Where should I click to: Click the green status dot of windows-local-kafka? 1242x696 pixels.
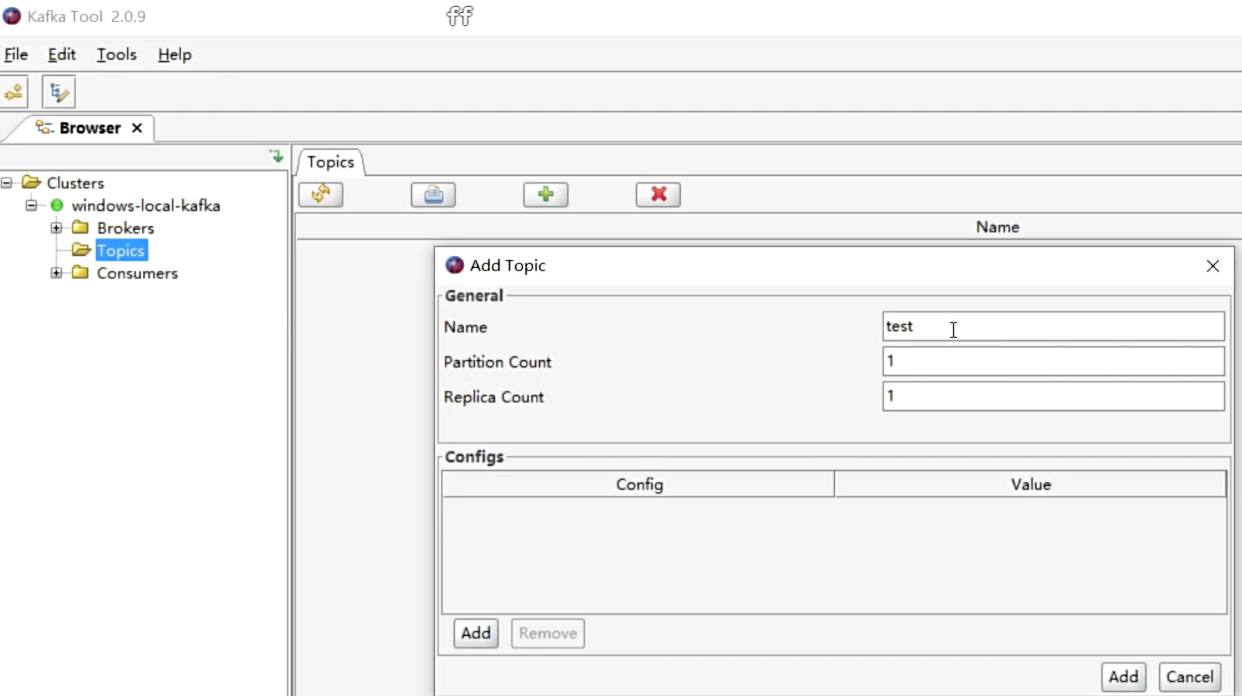57,206
